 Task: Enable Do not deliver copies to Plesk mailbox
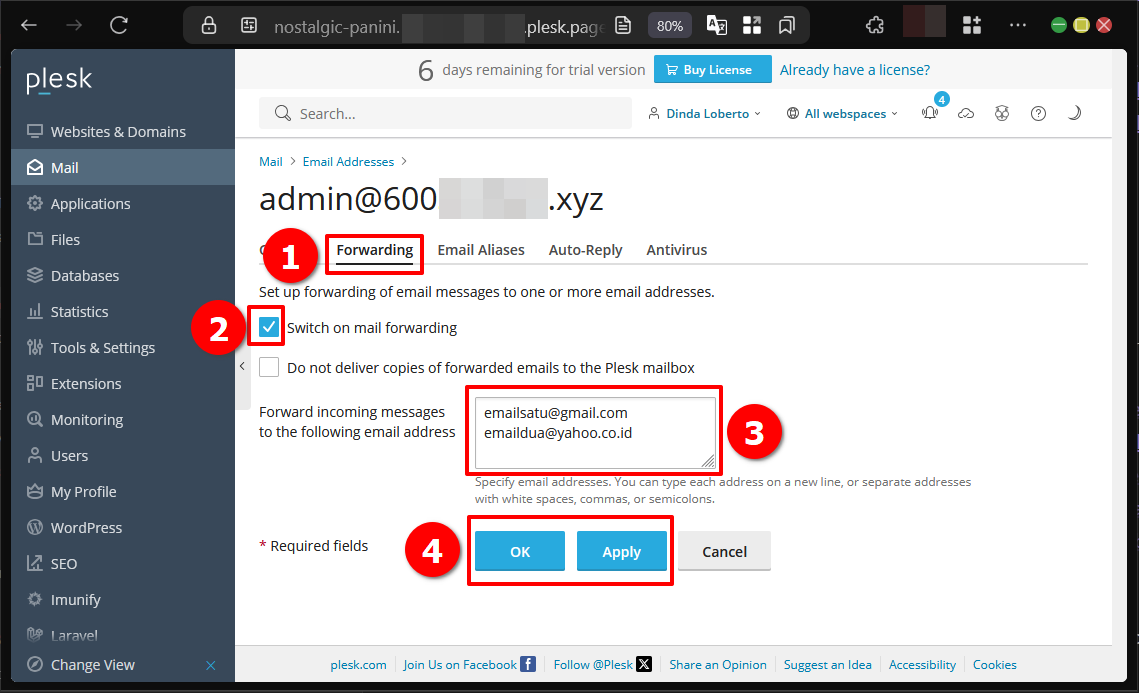point(268,366)
